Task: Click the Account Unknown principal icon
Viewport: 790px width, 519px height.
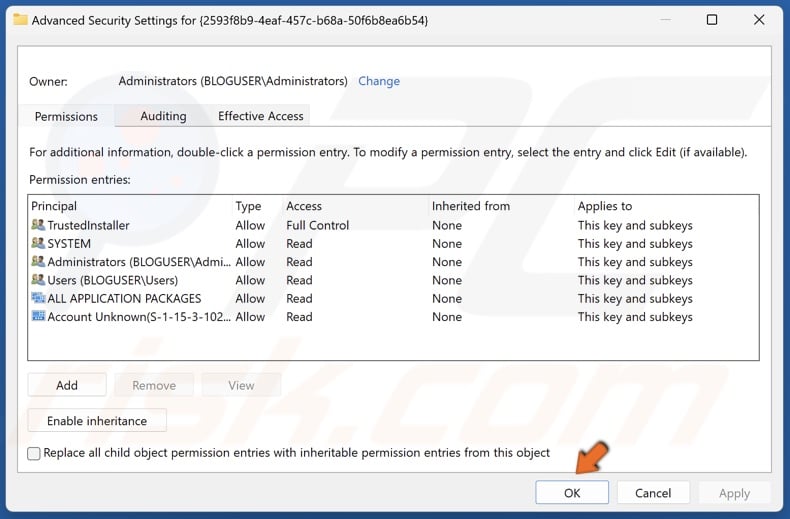Action: click(38, 316)
